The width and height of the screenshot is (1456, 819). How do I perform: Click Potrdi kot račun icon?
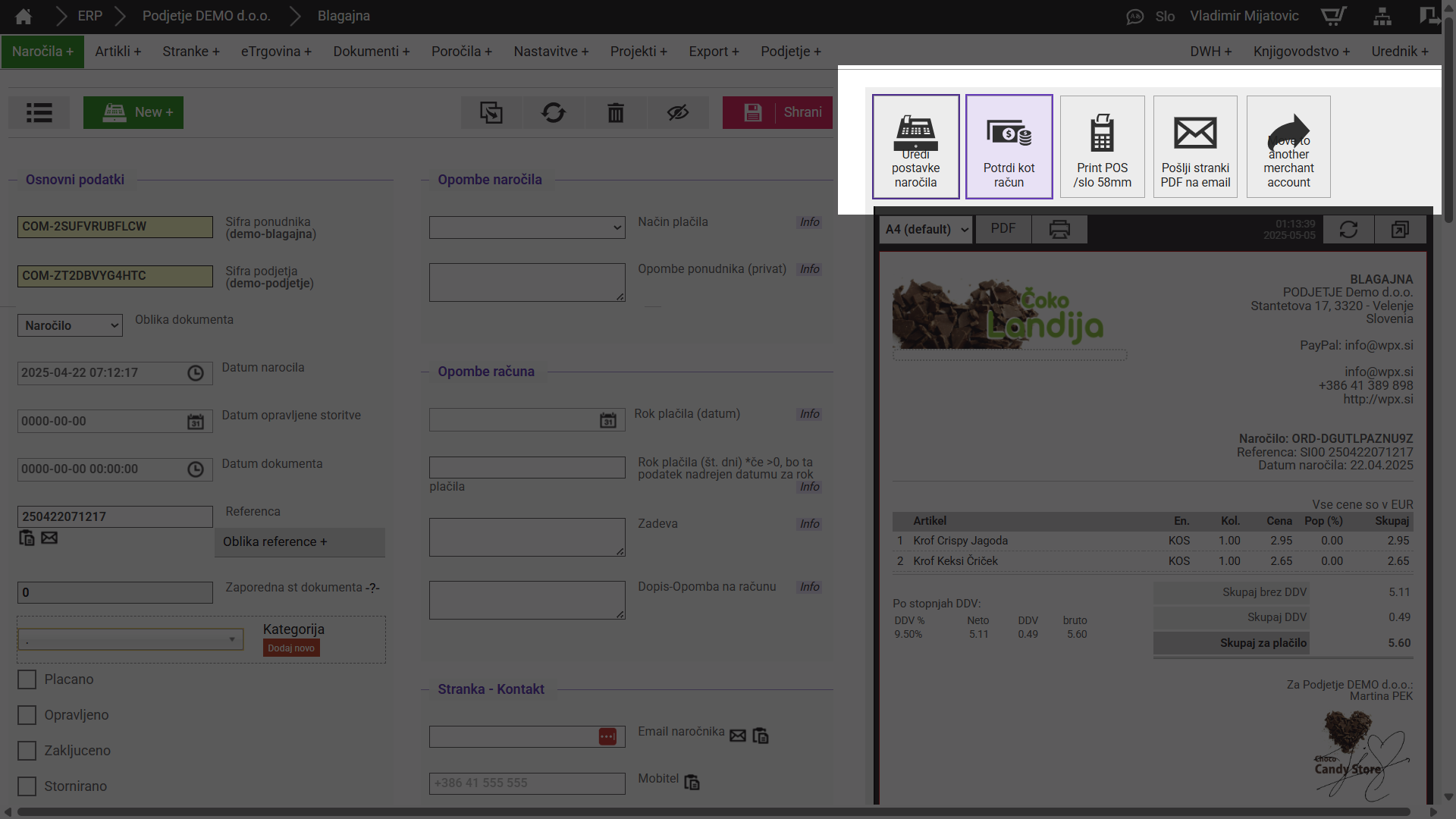point(1009,146)
